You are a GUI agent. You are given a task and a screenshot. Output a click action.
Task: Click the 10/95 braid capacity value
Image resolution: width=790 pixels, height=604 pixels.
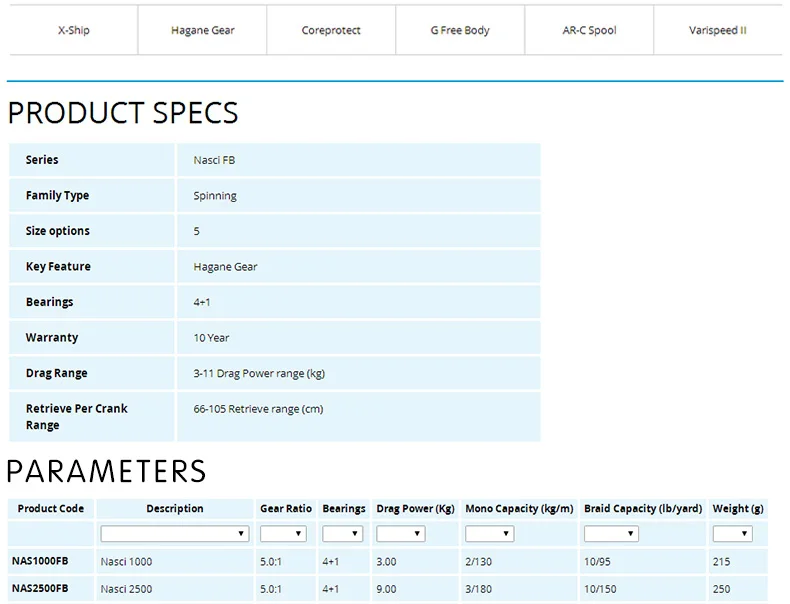tap(597, 562)
